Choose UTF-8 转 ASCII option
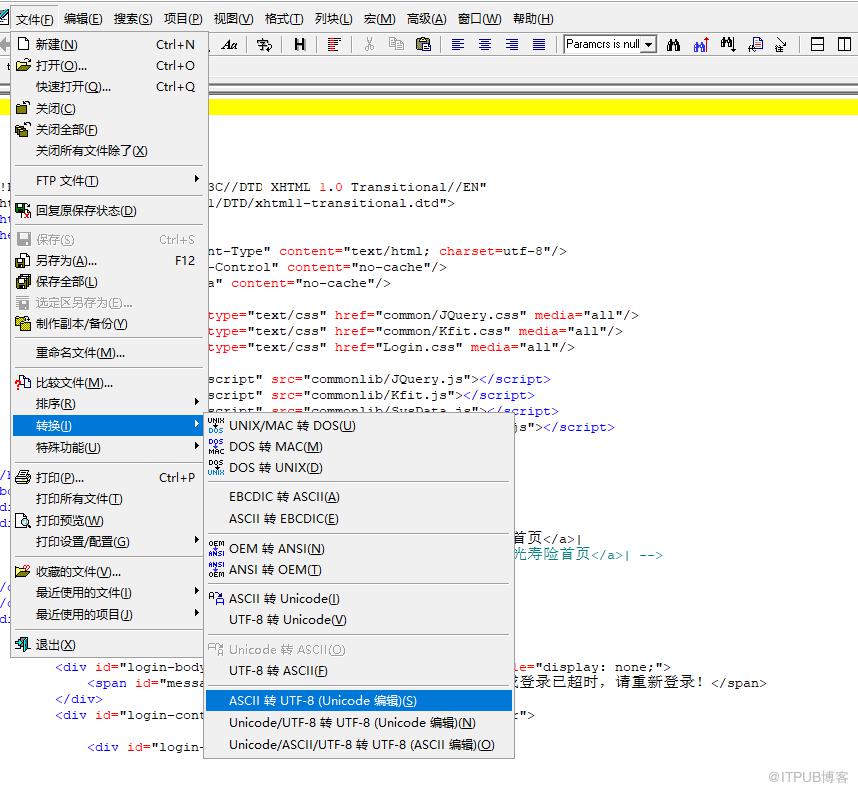This screenshot has height=792, width=858. [359, 670]
